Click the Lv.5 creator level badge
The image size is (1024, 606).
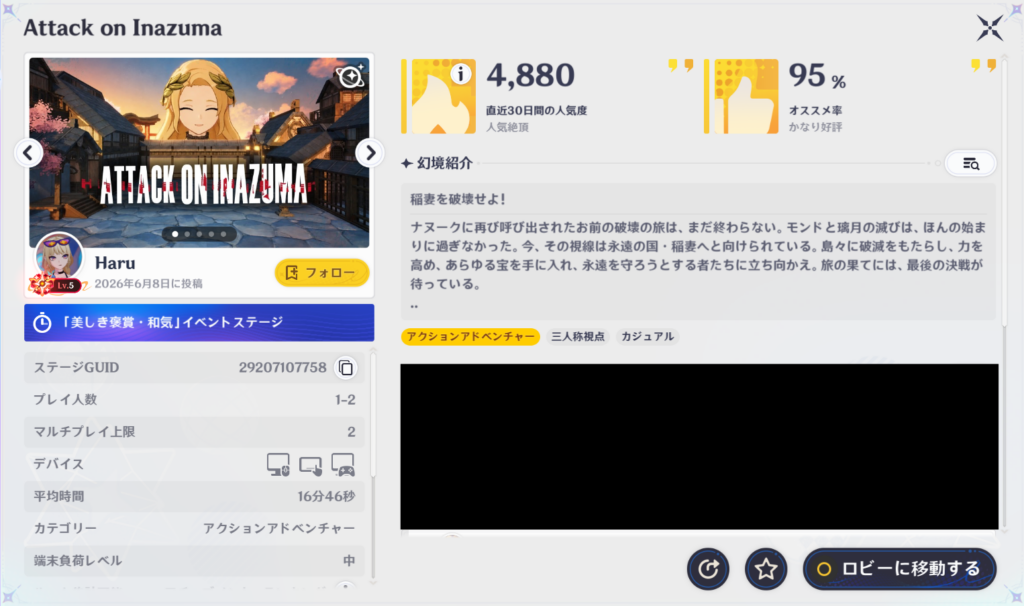click(x=65, y=285)
